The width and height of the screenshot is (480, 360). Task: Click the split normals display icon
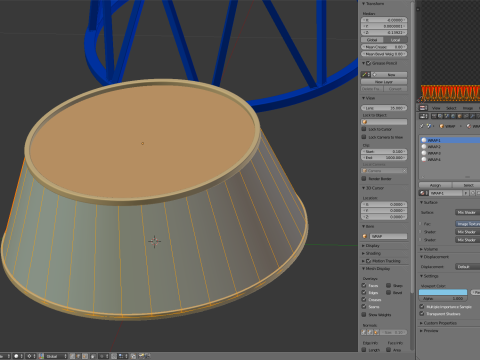tap(370, 332)
